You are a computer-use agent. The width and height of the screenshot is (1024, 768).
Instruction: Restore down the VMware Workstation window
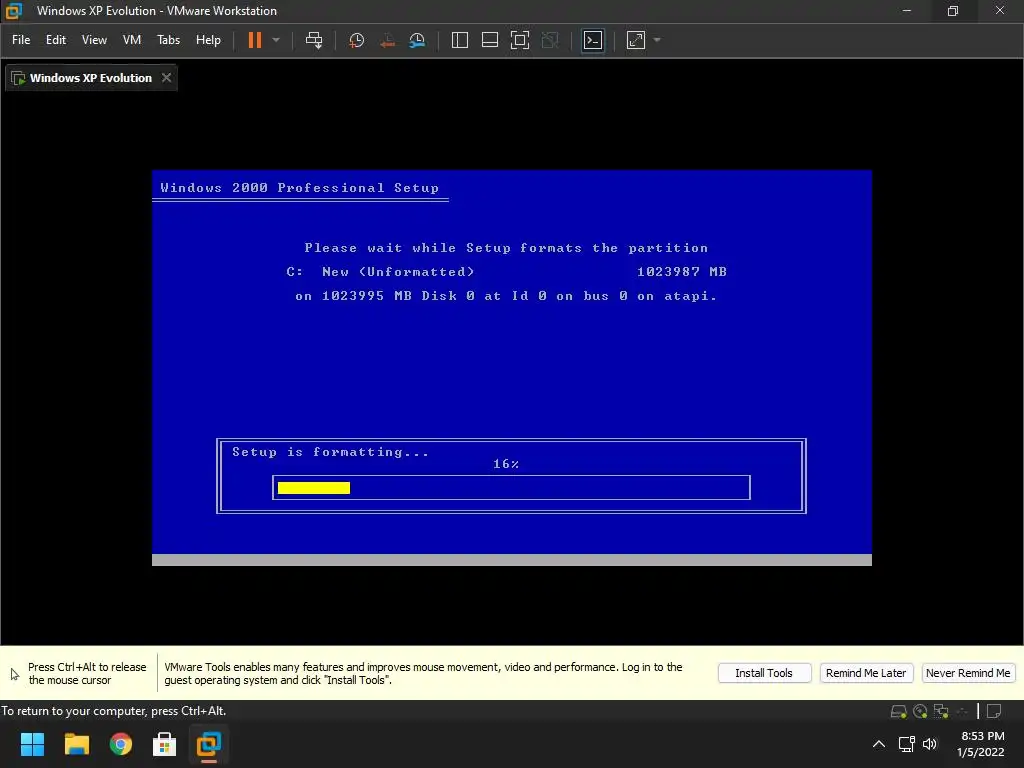tap(953, 11)
